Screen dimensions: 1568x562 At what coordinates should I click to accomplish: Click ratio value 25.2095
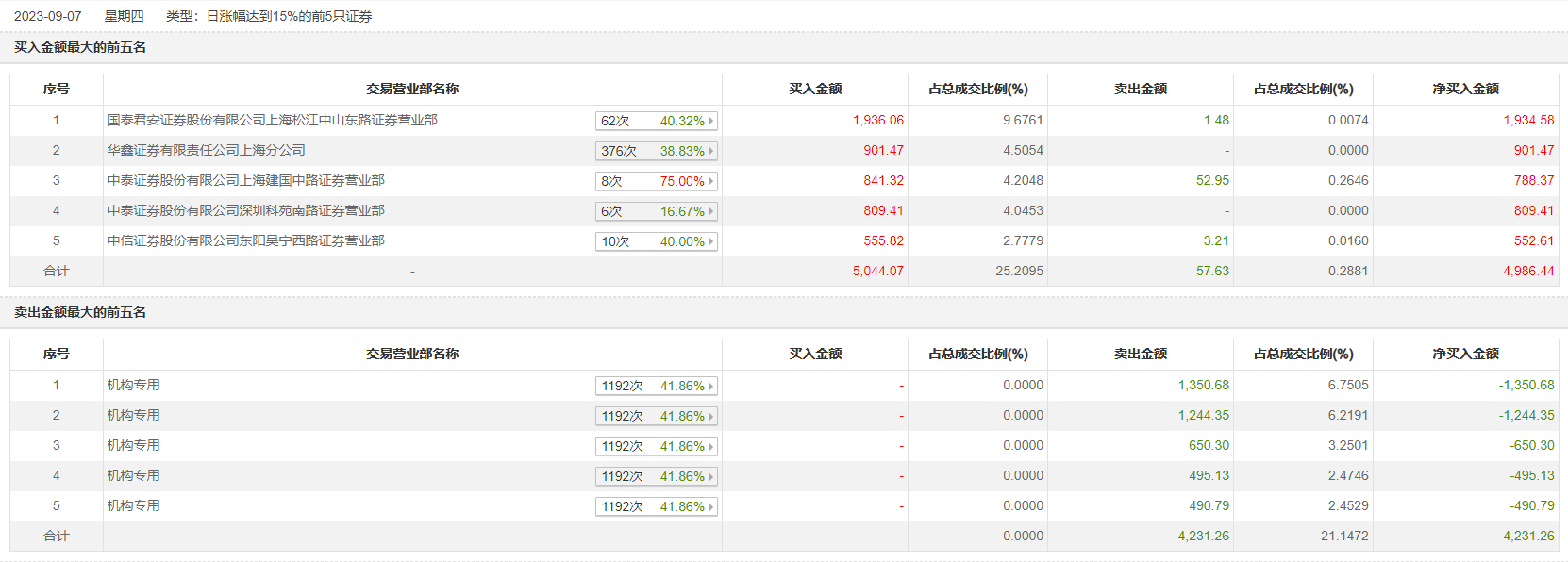point(1019,271)
